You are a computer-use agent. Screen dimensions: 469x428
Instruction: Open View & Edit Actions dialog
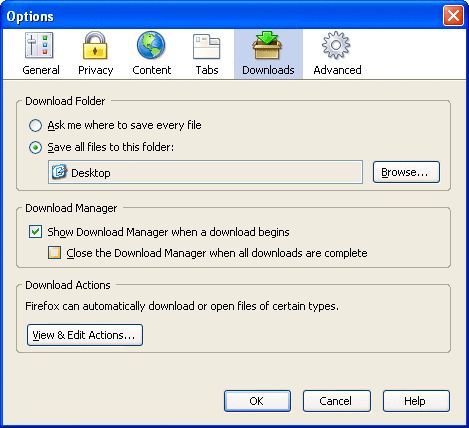(x=85, y=335)
